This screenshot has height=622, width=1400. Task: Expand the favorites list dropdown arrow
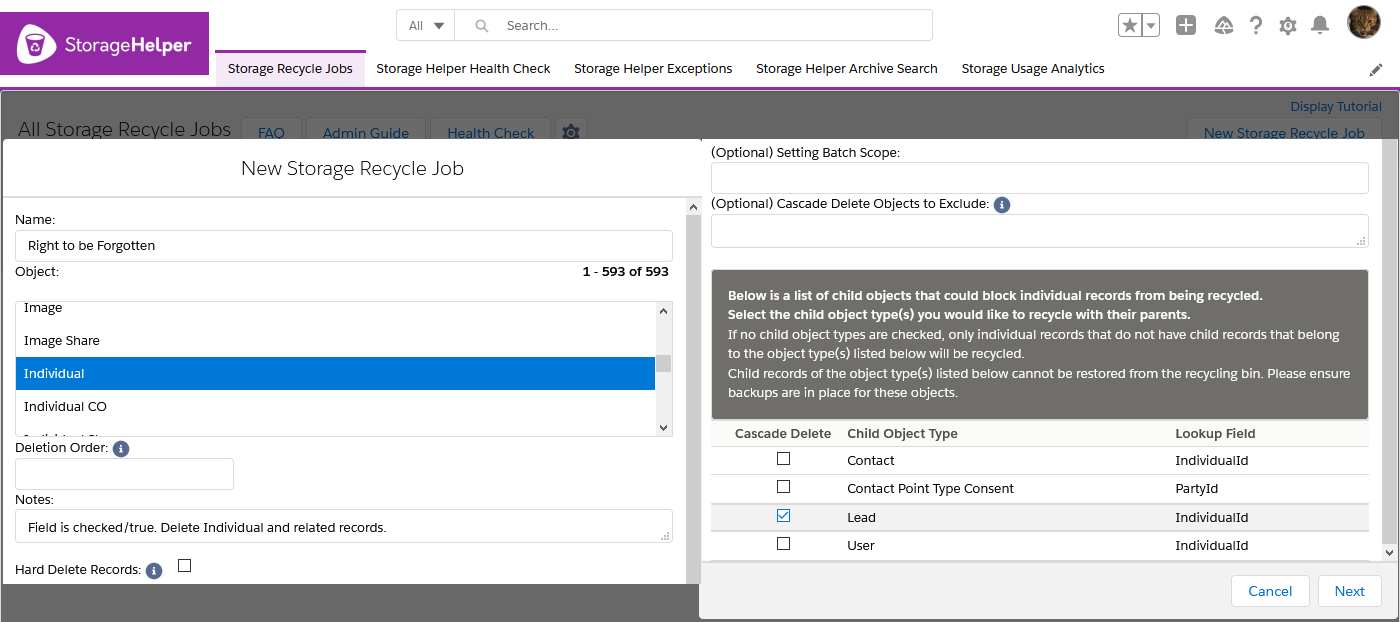click(x=1151, y=26)
